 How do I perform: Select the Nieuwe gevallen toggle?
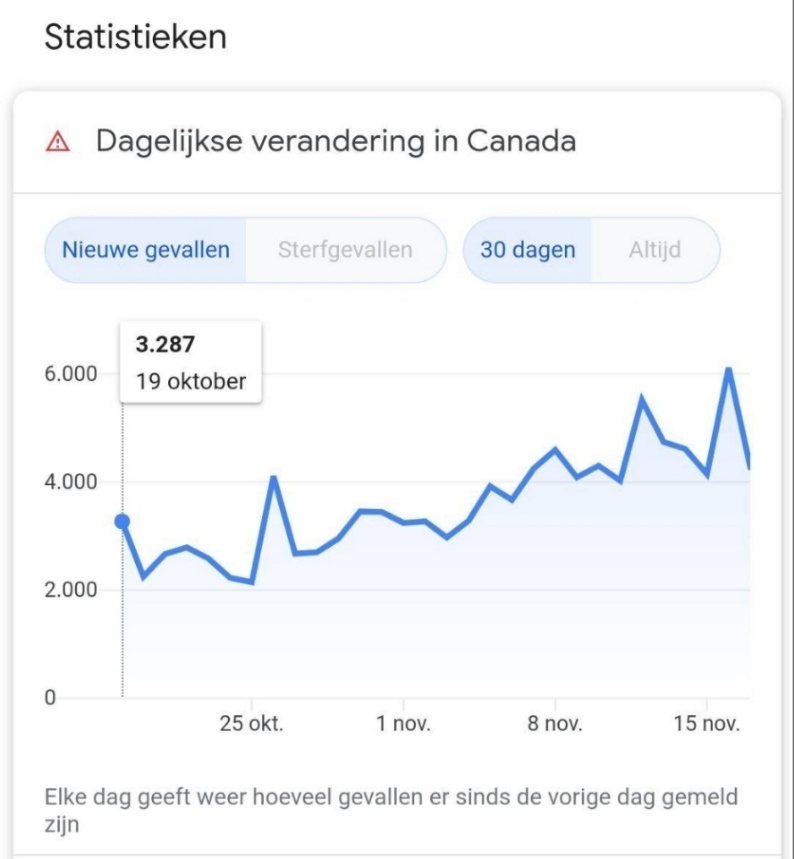click(x=146, y=250)
